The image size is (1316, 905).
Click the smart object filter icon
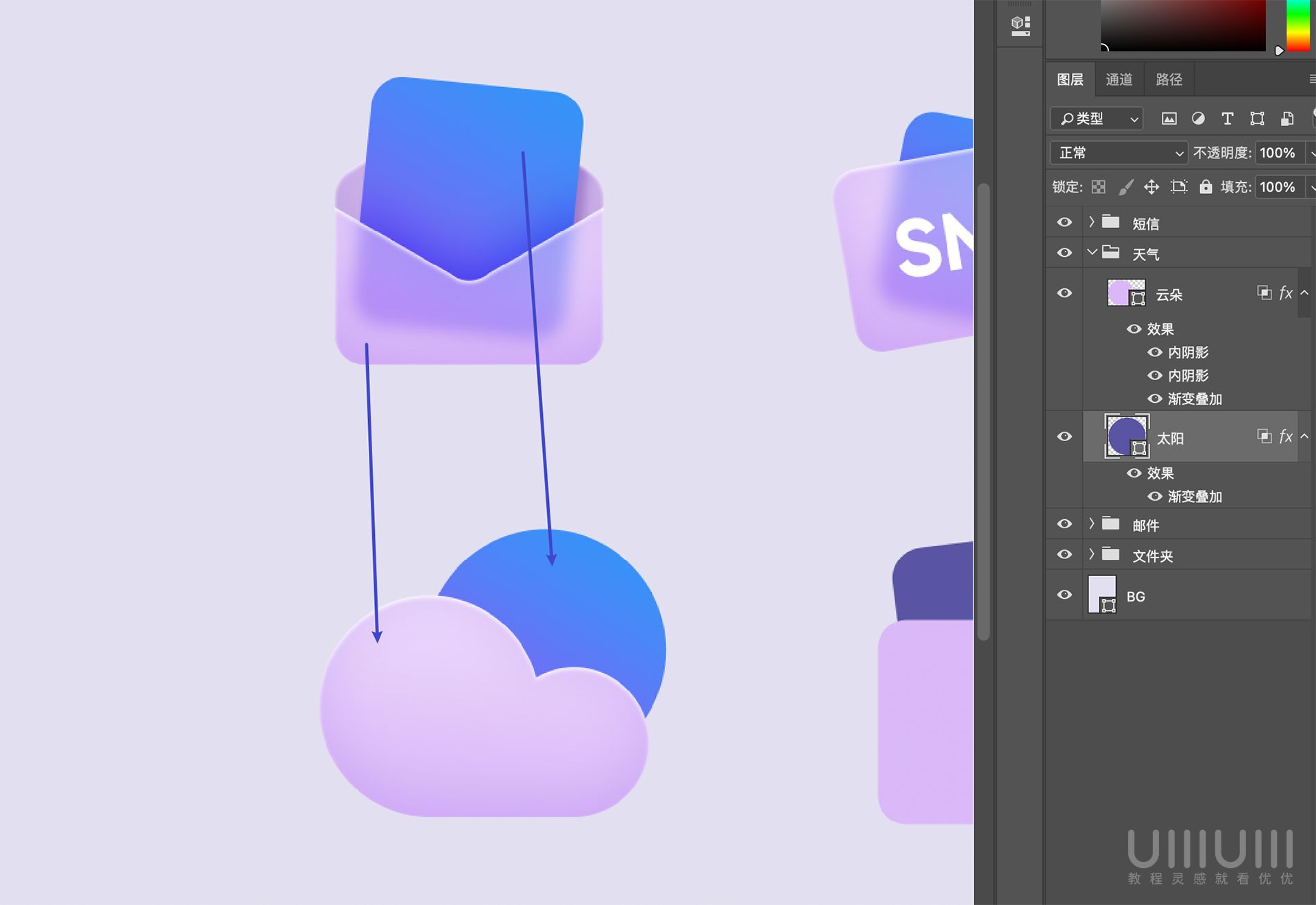point(1287,119)
